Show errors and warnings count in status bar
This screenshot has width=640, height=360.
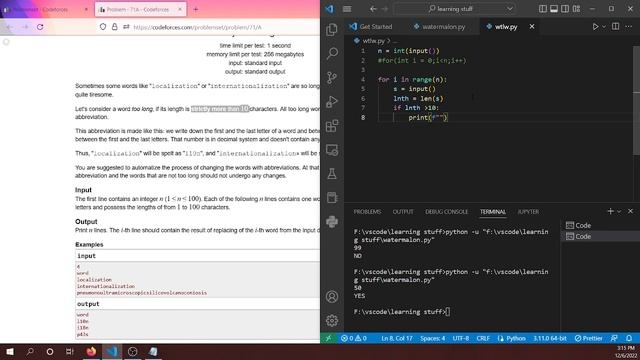pos(354,338)
